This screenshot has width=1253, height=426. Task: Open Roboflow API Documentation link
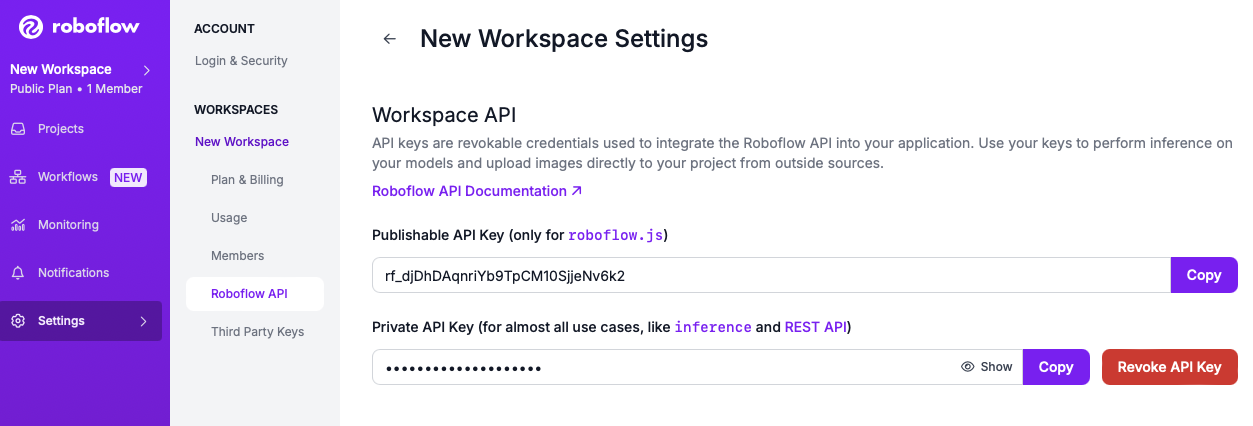[477, 191]
